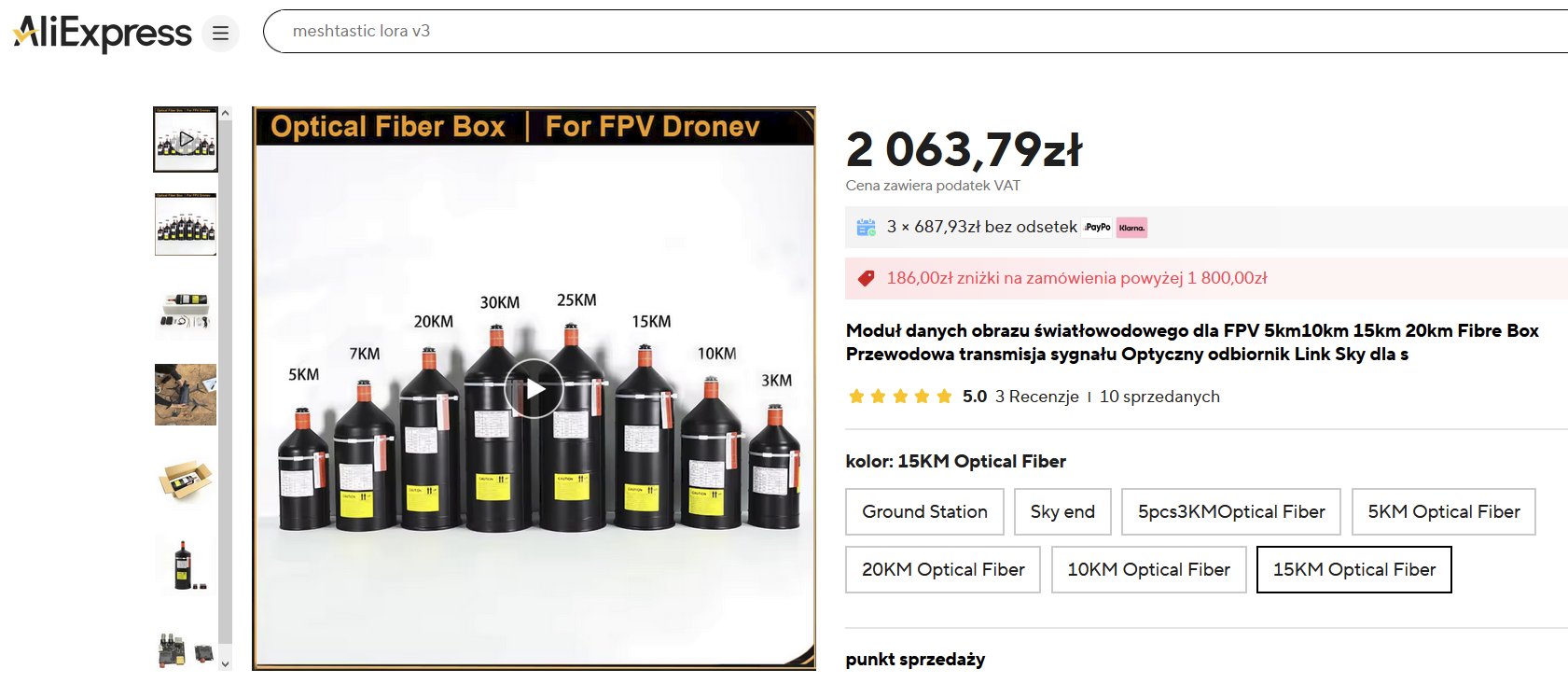Click the PayPo payment icon
Screen dimensions: 1568x683
[x=1097, y=227]
